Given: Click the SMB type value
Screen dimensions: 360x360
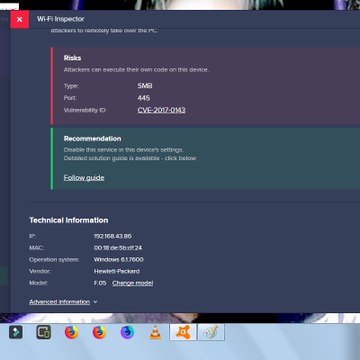Looking at the screenshot, I should click(x=145, y=86).
